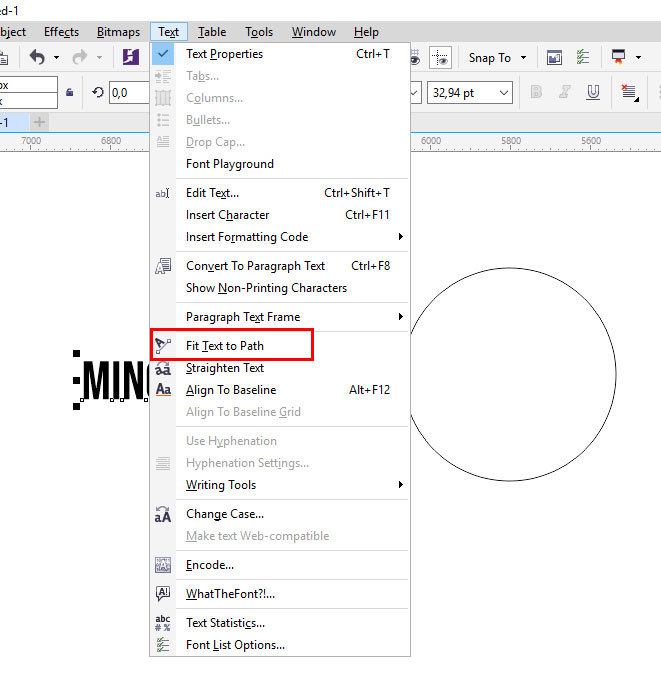The width and height of the screenshot is (661, 687).
Task: Open the Table menu
Action: [212, 32]
